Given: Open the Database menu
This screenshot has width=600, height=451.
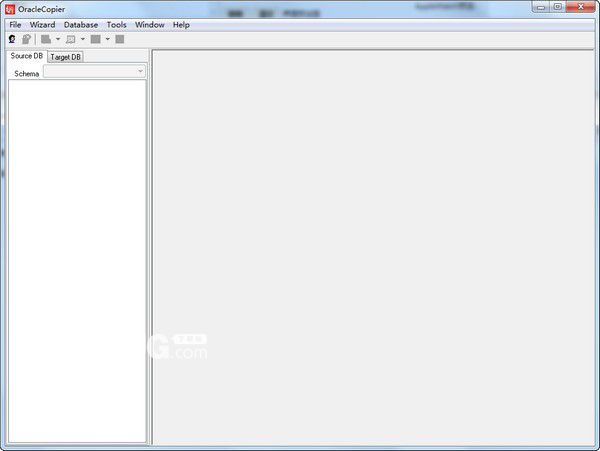Looking at the screenshot, I should click(81, 25).
